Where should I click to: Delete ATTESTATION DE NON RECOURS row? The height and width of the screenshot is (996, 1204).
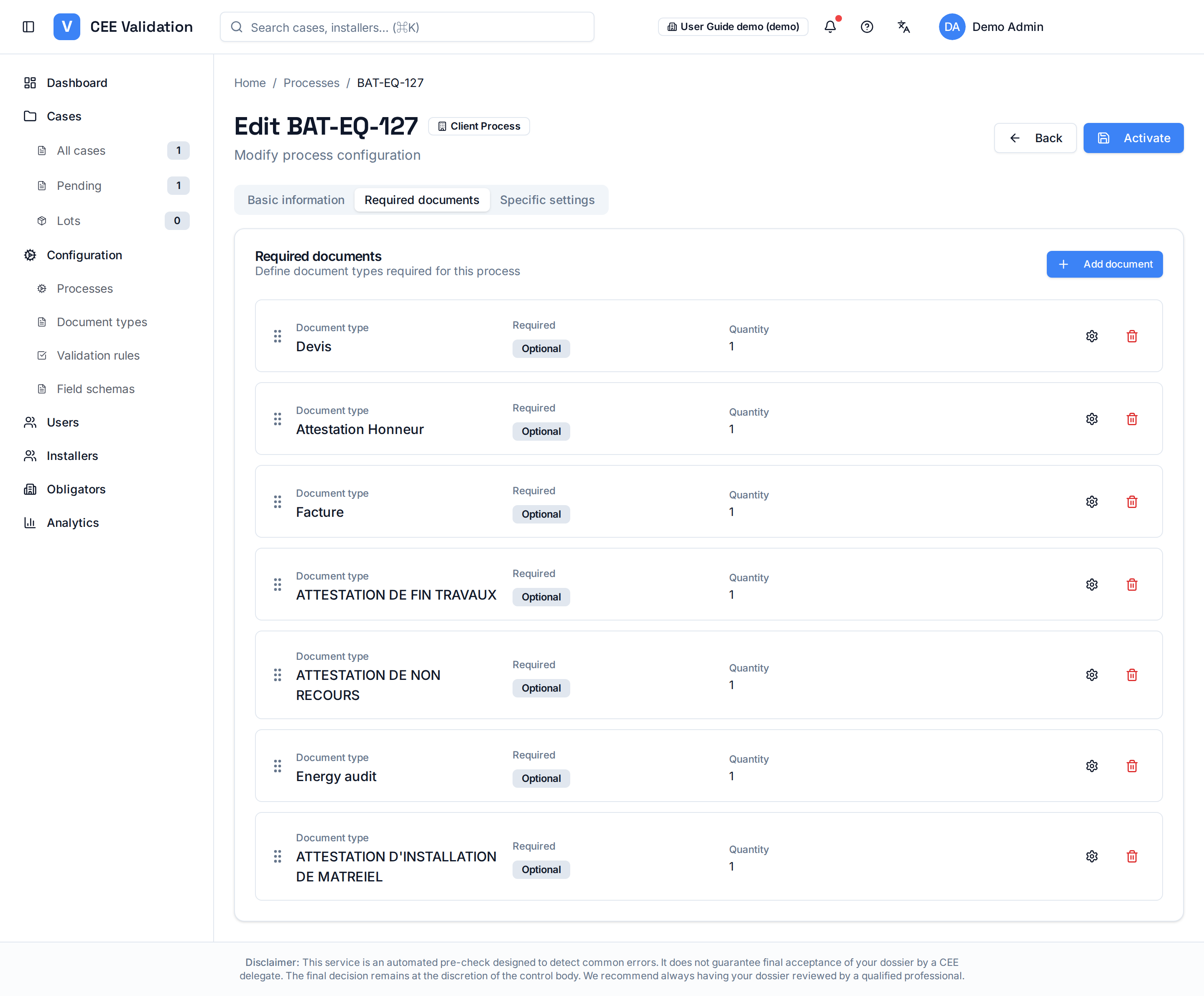(1132, 675)
